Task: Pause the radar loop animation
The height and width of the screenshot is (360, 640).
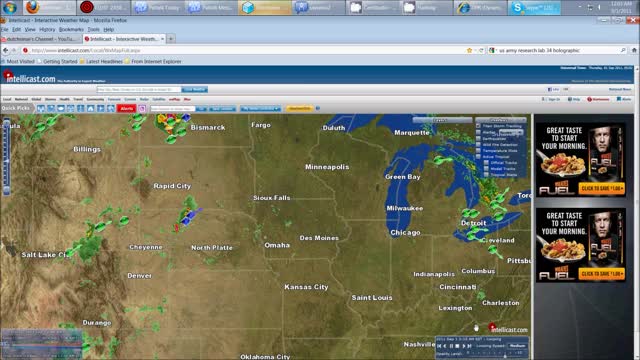Action: [x=451, y=346]
